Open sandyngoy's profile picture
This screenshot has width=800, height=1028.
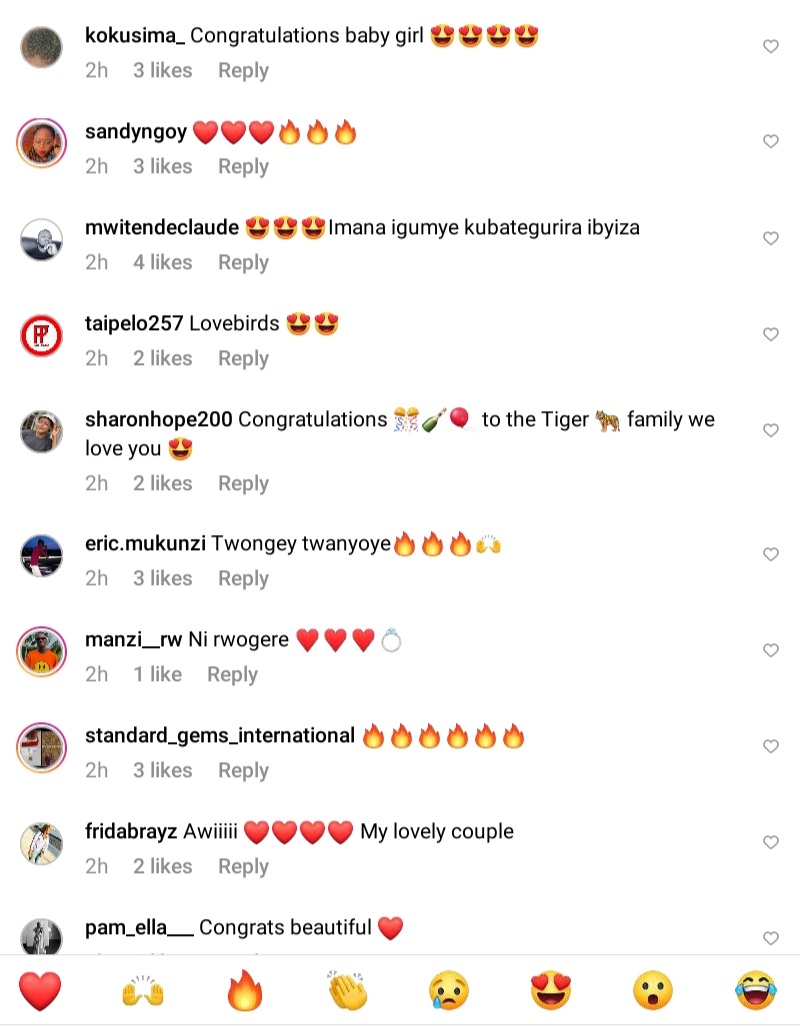41,143
